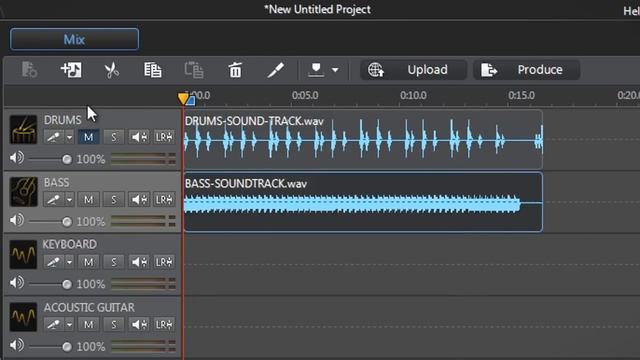Select the DRUMS-SOUND-TRACK.wav clip
This screenshot has height=360, width=640.
click(x=363, y=139)
